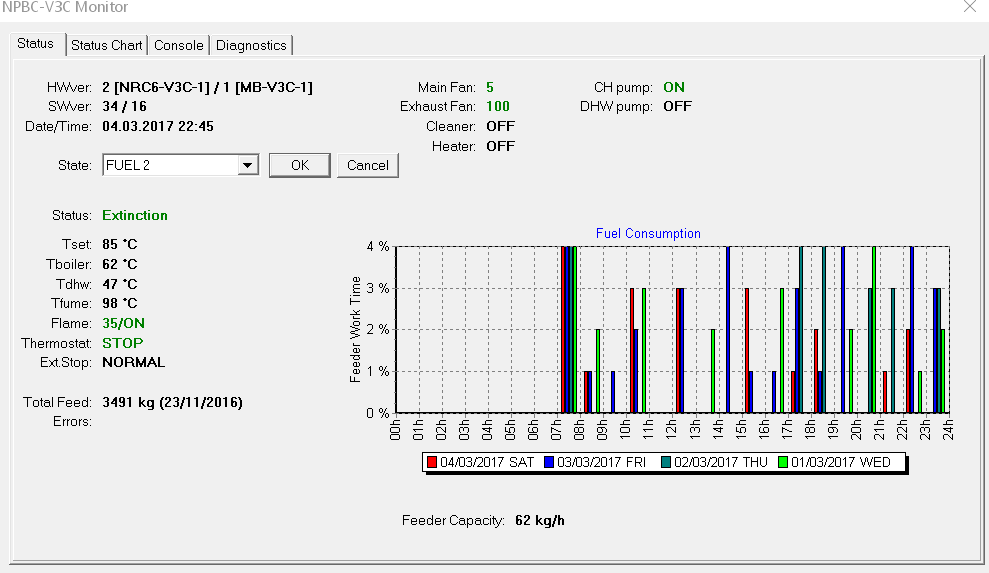Viewport: 989px width, 573px height.
Task: Click the Exhaust Fan value 100
Action: coord(498,106)
